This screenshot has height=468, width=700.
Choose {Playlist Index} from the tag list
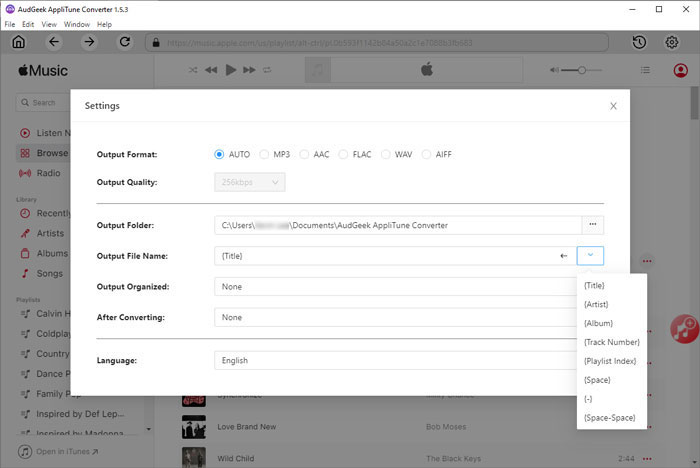coord(612,361)
